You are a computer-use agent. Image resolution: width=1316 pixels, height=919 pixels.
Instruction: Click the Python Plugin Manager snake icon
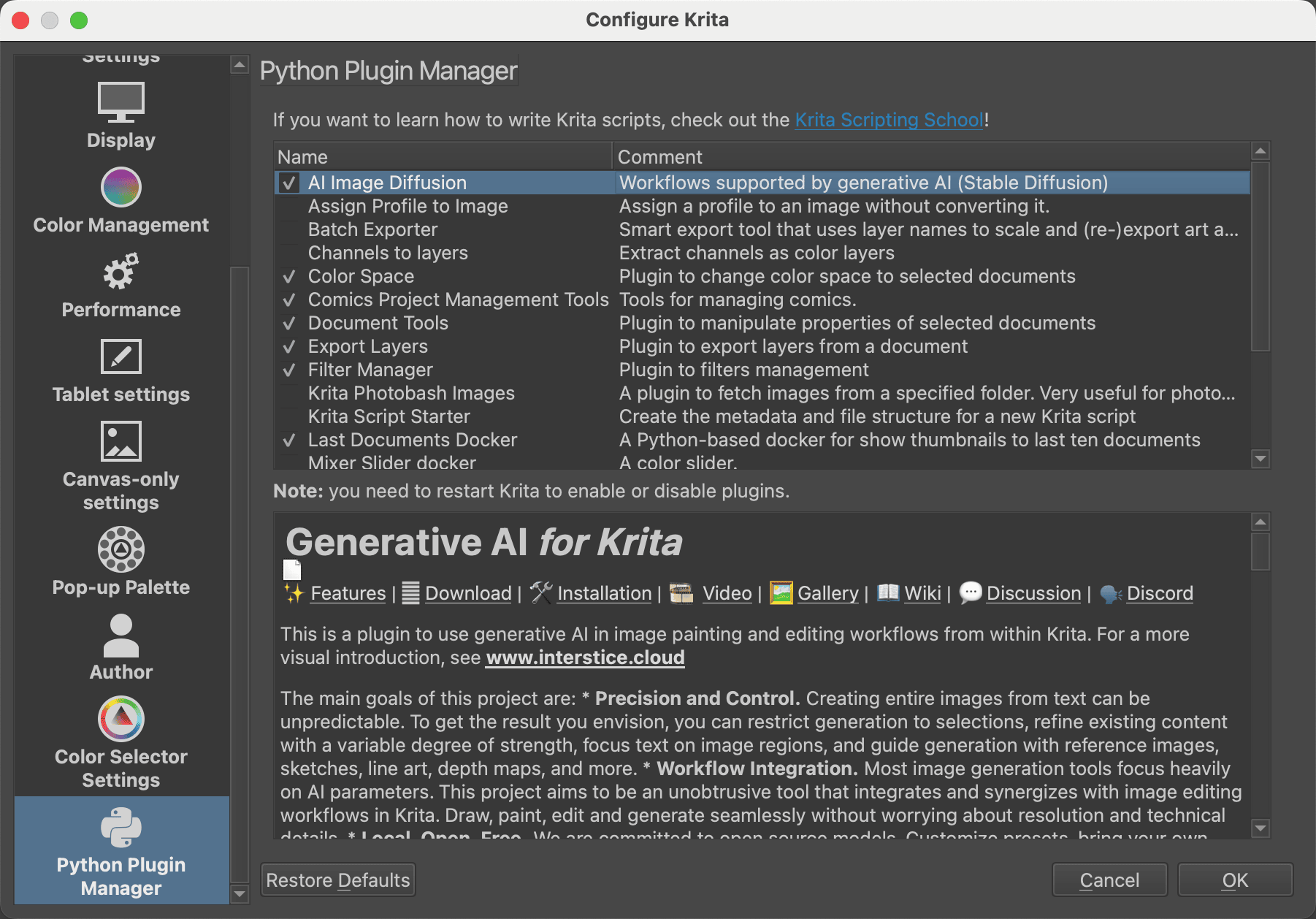point(120,827)
